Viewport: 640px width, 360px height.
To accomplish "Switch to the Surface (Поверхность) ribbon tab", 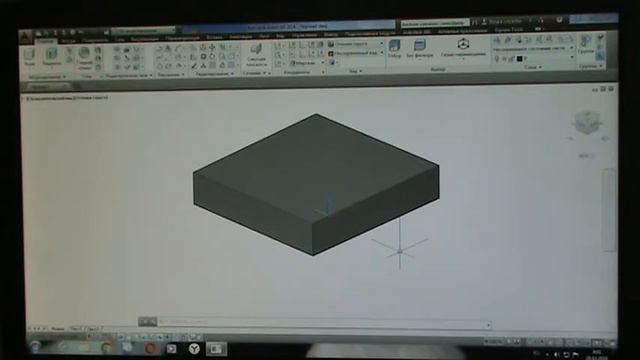I will (x=95, y=40).
